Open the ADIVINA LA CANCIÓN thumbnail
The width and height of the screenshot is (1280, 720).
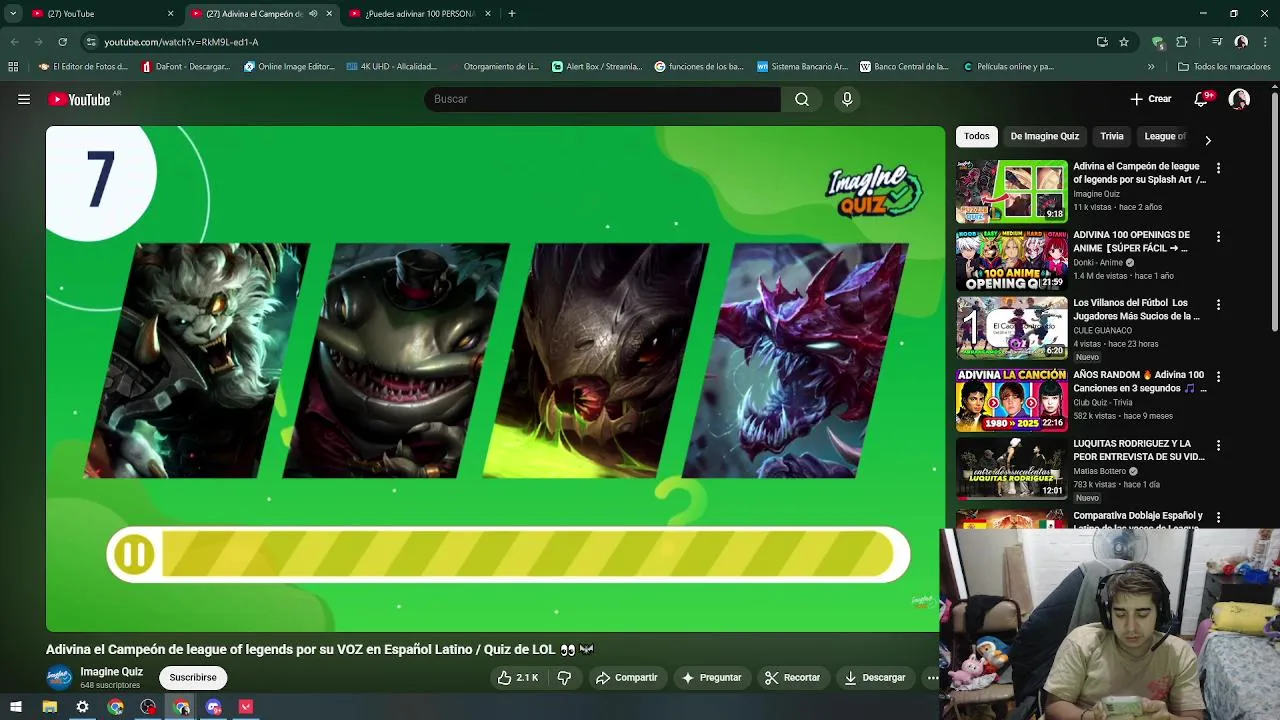[x=1011, y=400]
